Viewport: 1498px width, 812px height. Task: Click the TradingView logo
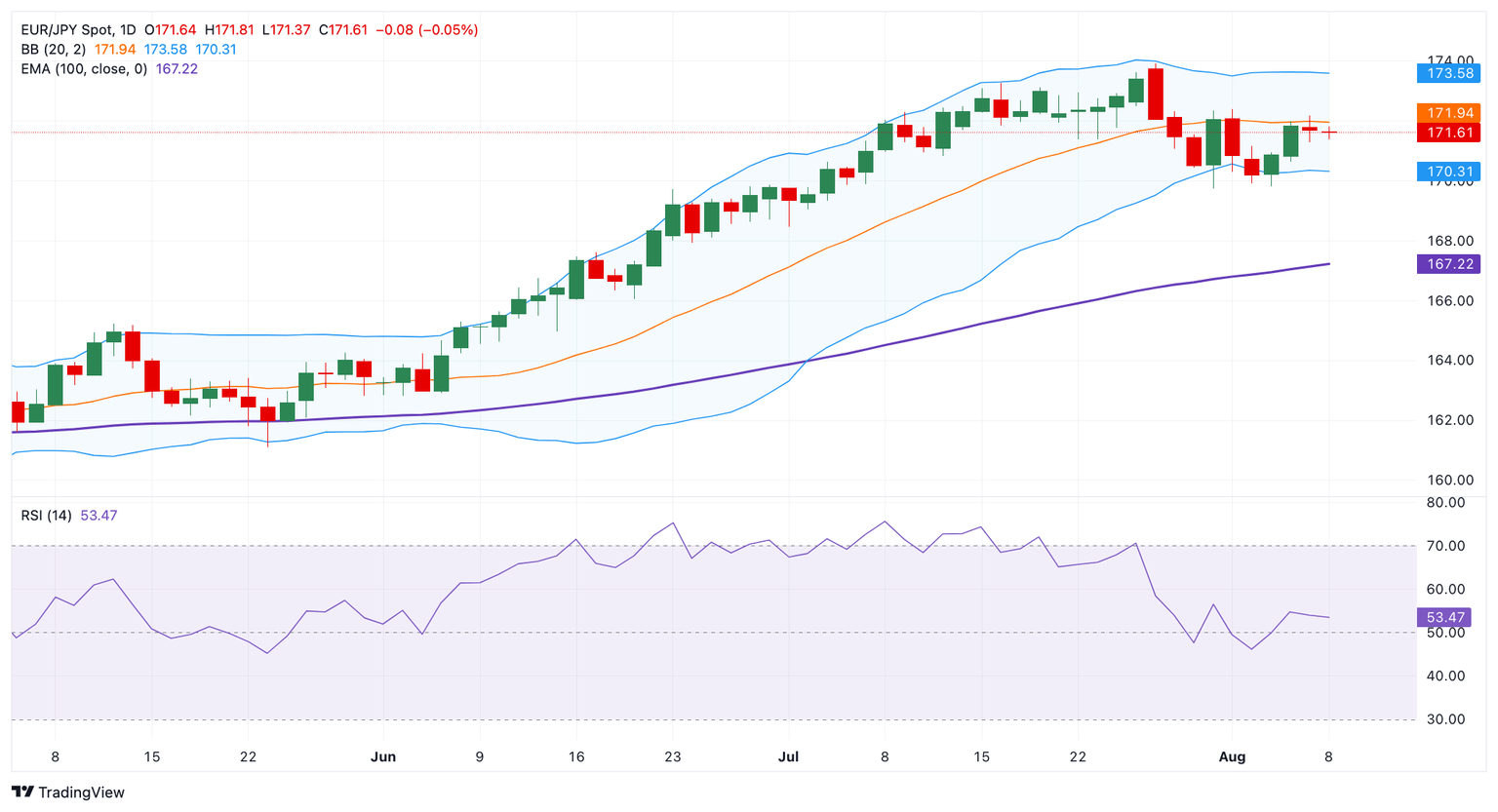(x=68, y=793)
